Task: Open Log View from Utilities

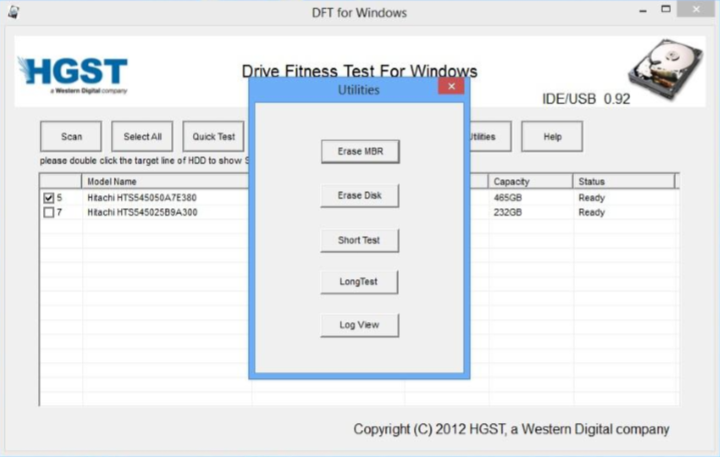Action: [359, 325]
